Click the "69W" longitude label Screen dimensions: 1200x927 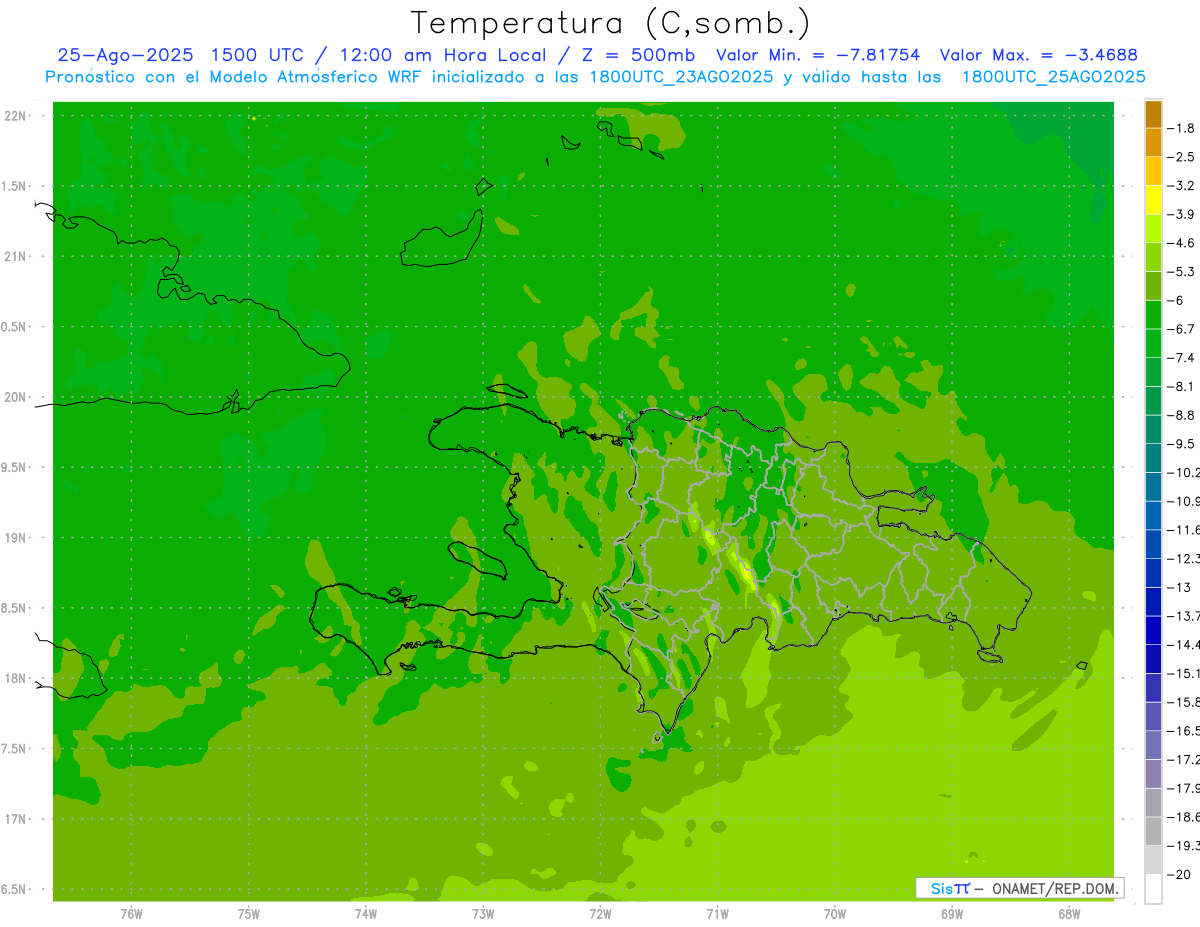(952, 913)
